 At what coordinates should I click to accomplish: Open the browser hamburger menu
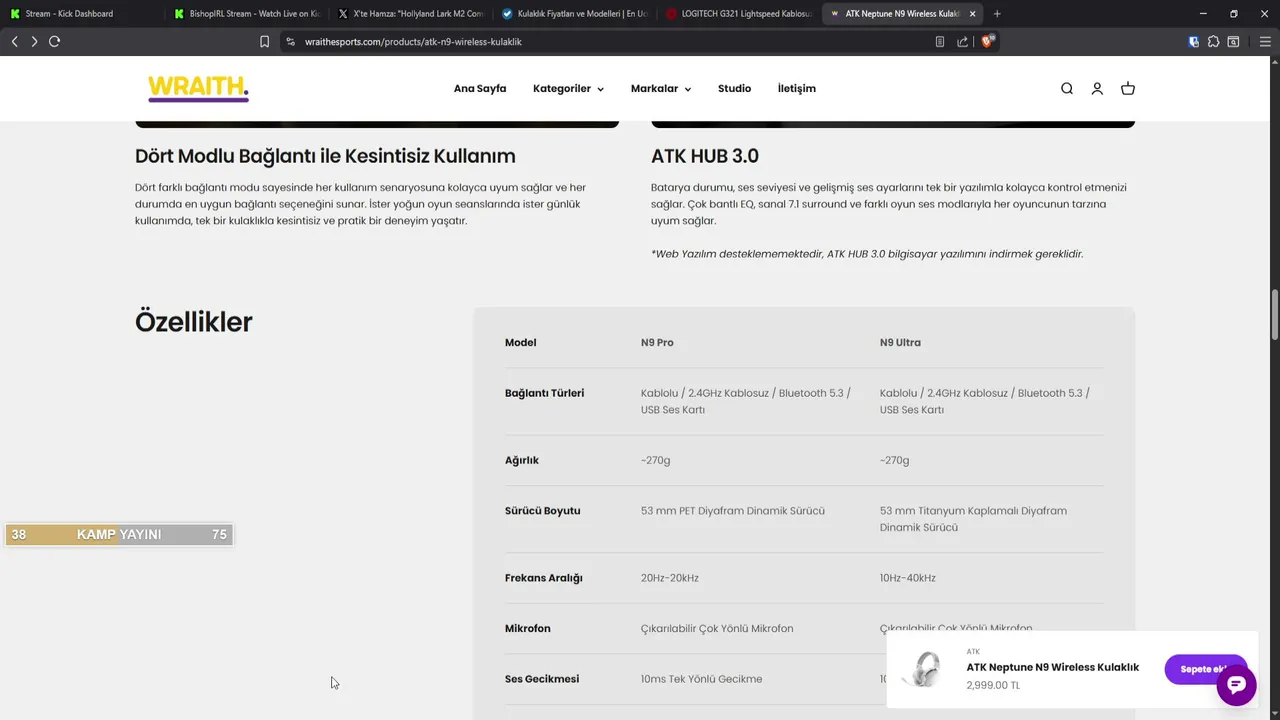[1265, 42]
